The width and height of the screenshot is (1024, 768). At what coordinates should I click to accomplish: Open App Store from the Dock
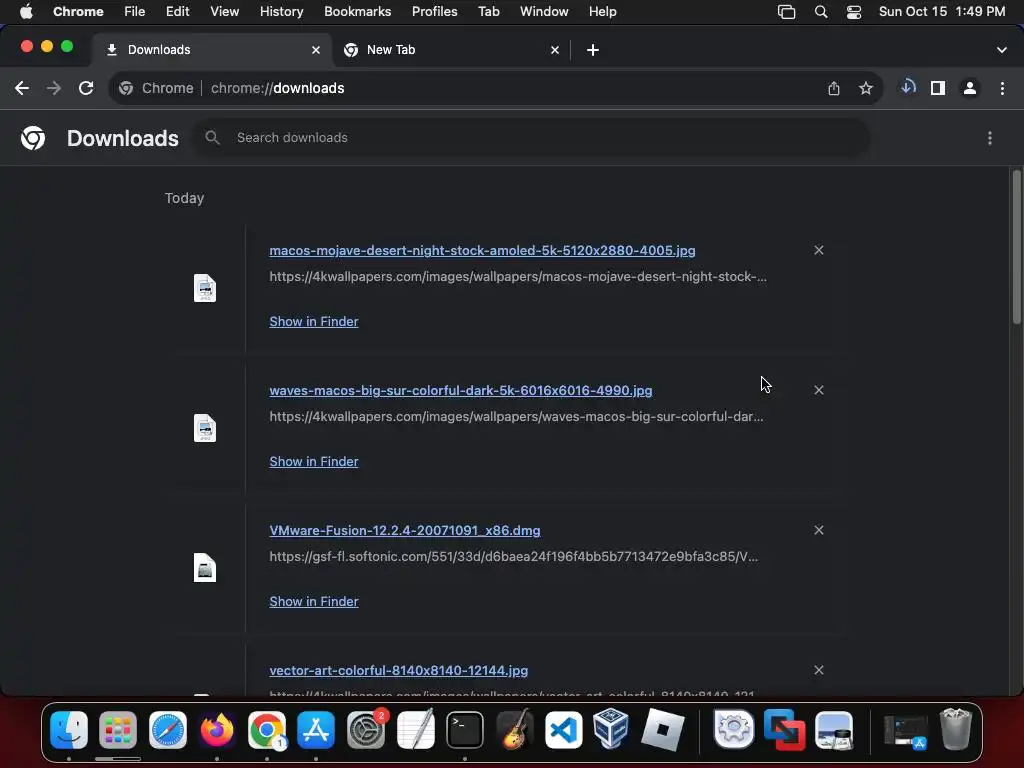pyautogui.click(x=316, y=729)
